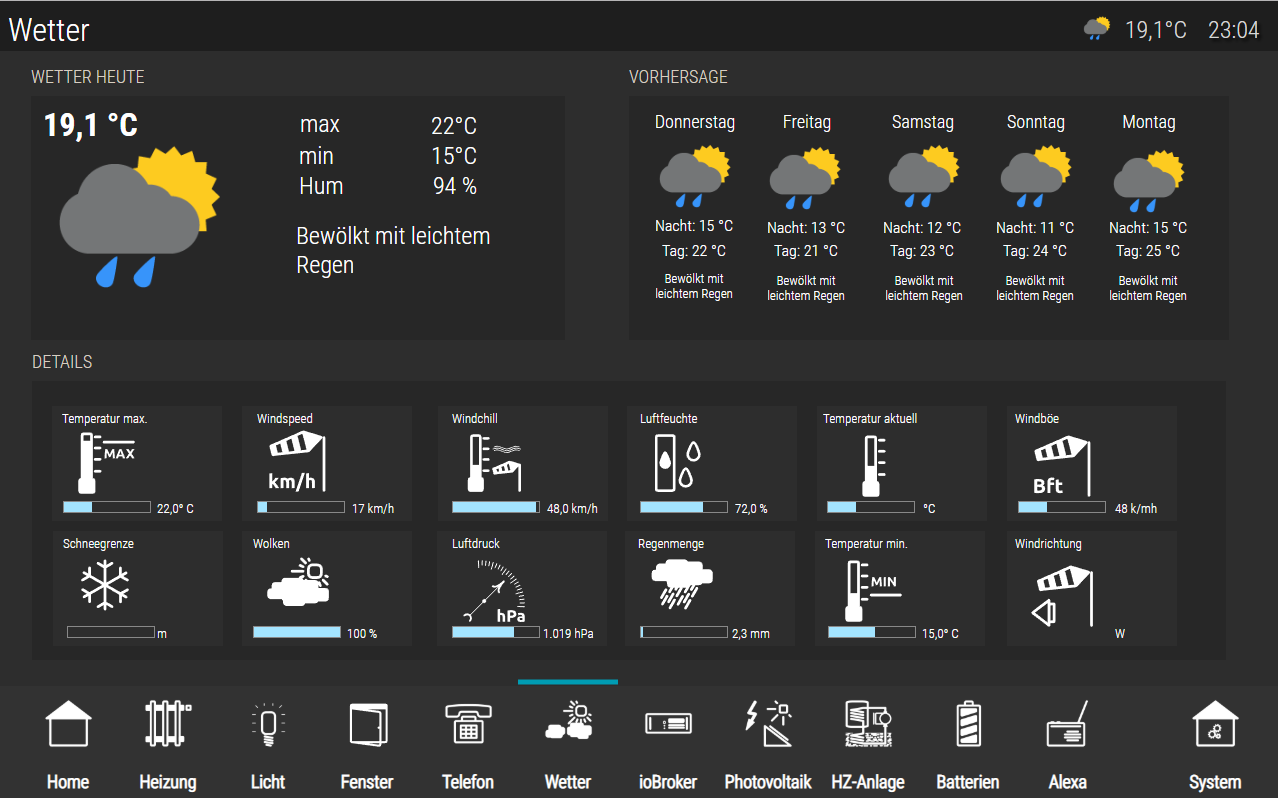Click the Montag forecast weather icon
The width and height of the screenshot is (1278, 798).
(x=1148, y=180)
